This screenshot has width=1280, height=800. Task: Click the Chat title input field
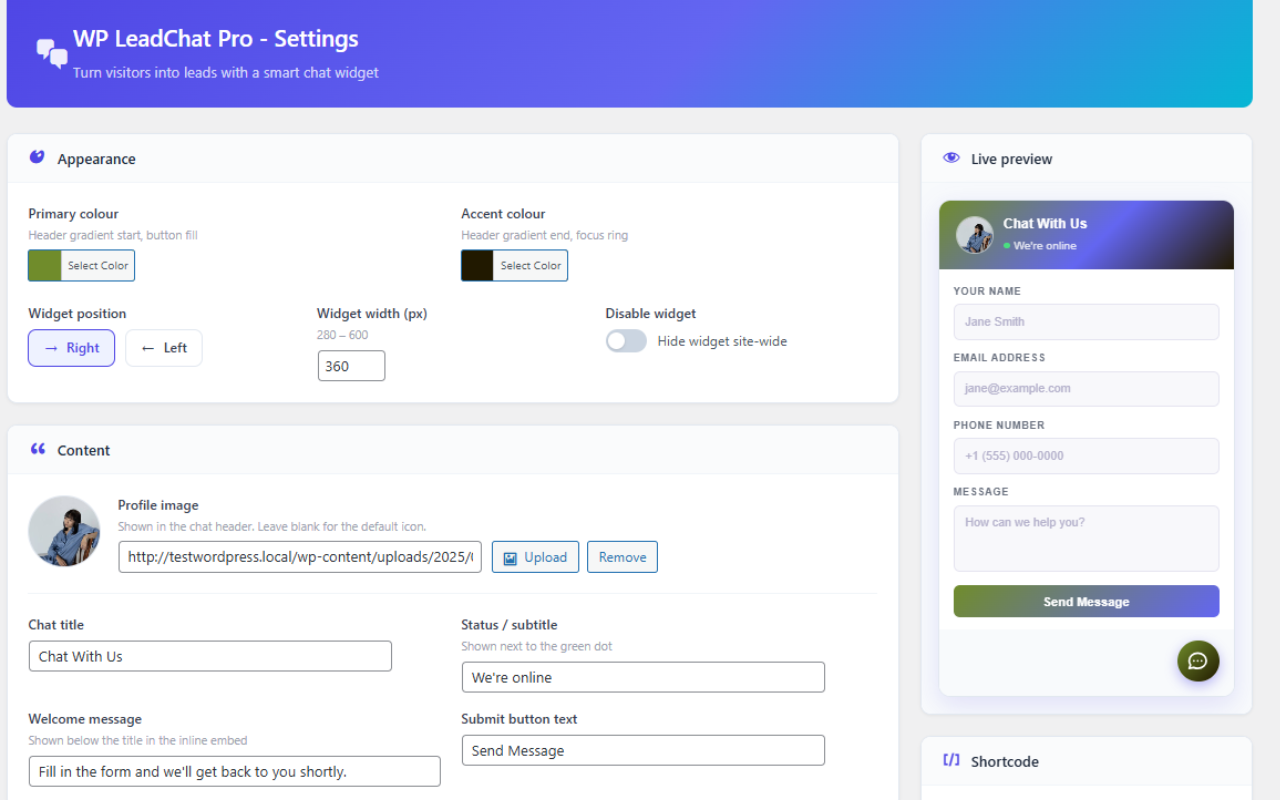pos(210,656)
